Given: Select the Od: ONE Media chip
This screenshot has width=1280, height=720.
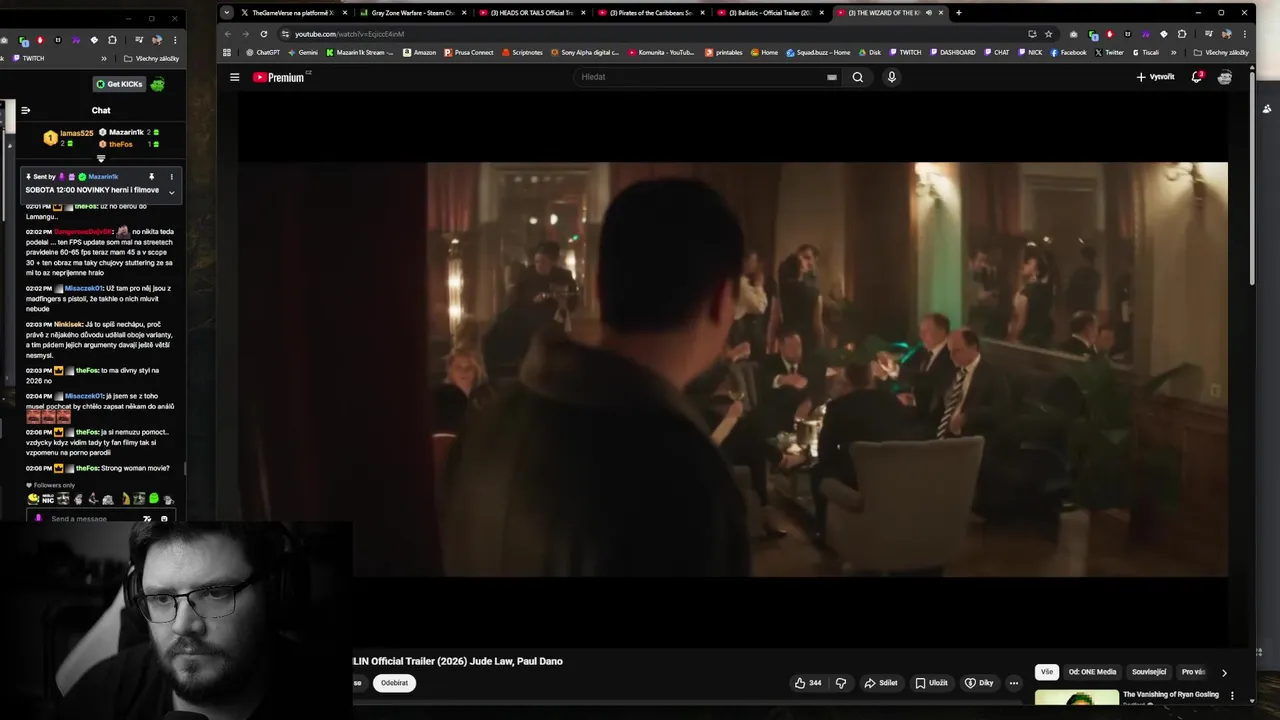Looking at the screenshot, I should point(1092,672).
